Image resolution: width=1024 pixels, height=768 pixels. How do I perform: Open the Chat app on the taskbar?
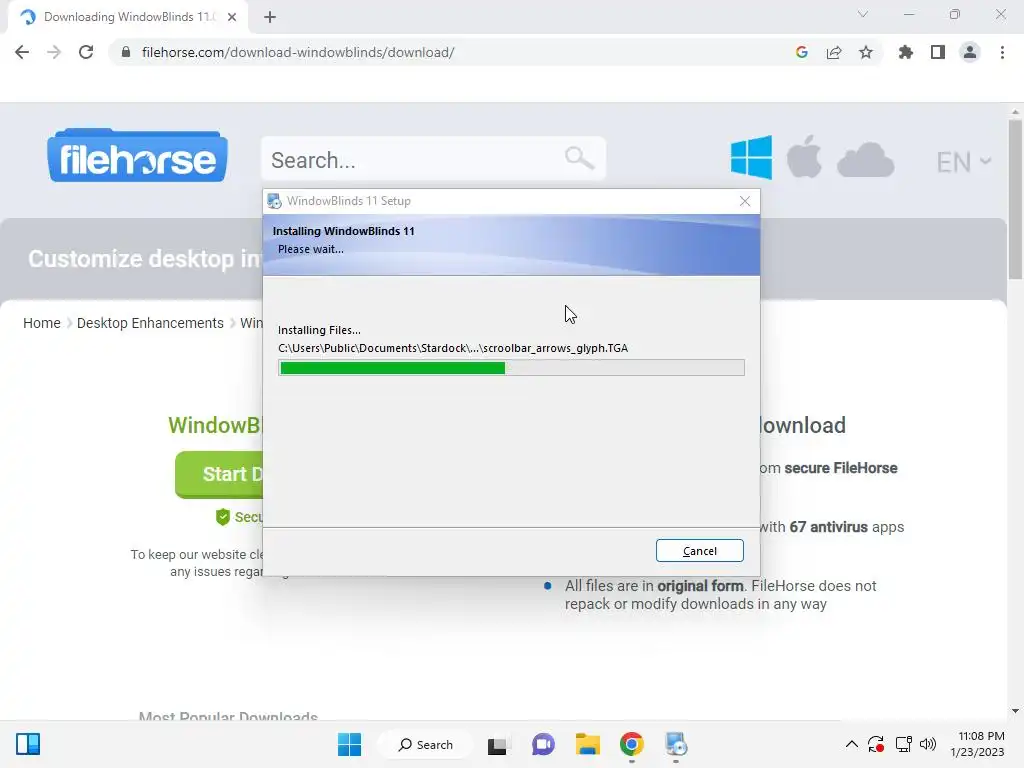(x=543, y=744)
